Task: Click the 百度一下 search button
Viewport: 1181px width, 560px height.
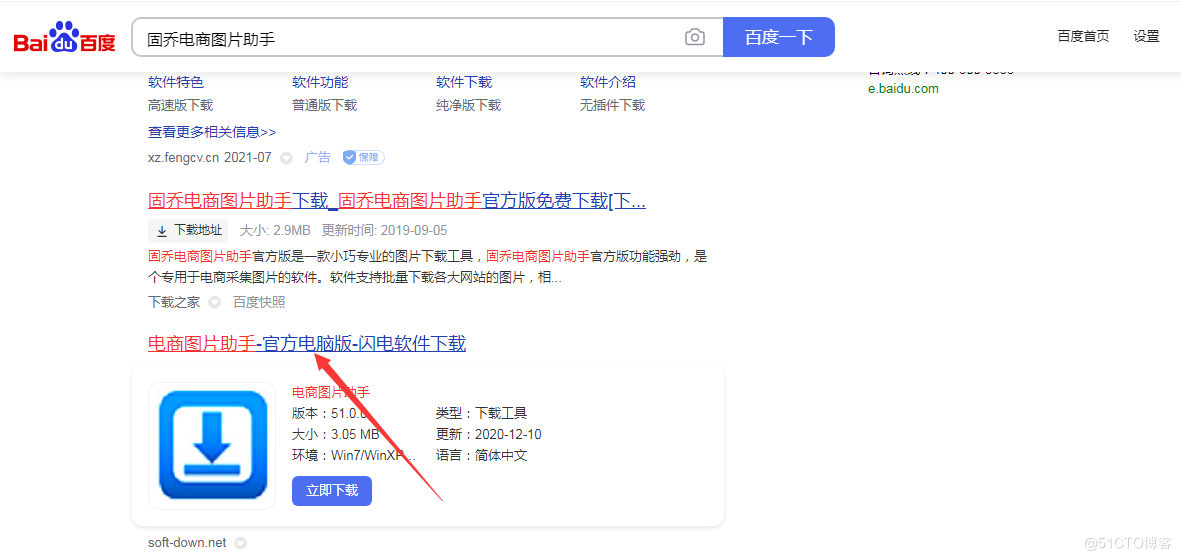Action: 779,37
